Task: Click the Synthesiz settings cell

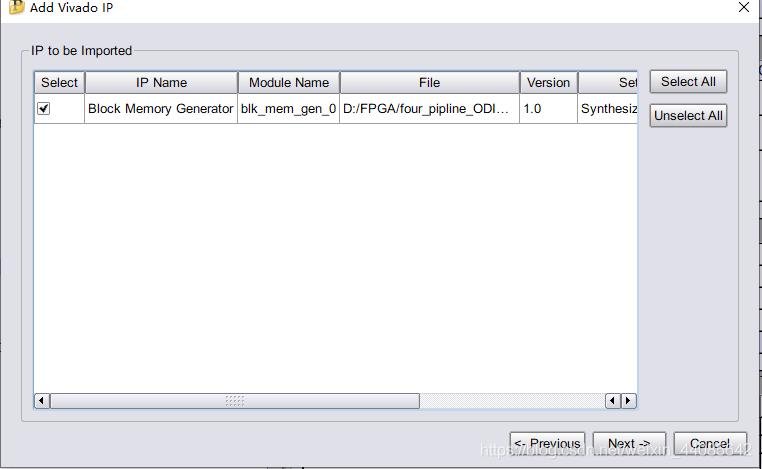Action: click(608, 109)
